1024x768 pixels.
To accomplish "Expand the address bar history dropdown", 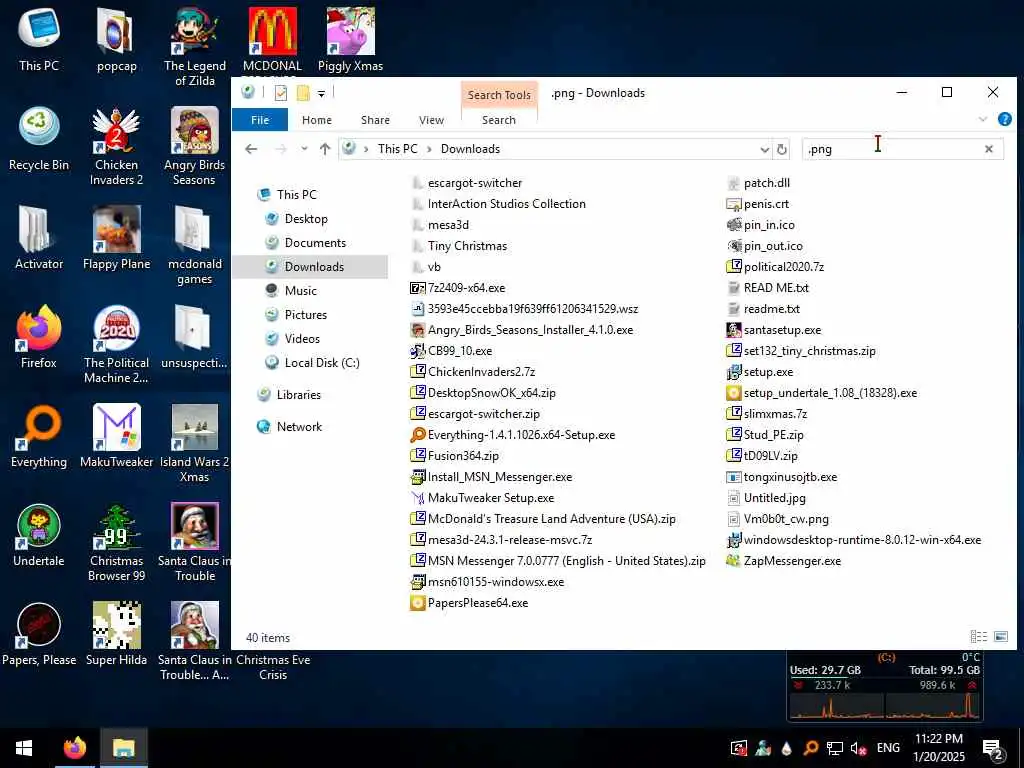I will click(765, 150).
